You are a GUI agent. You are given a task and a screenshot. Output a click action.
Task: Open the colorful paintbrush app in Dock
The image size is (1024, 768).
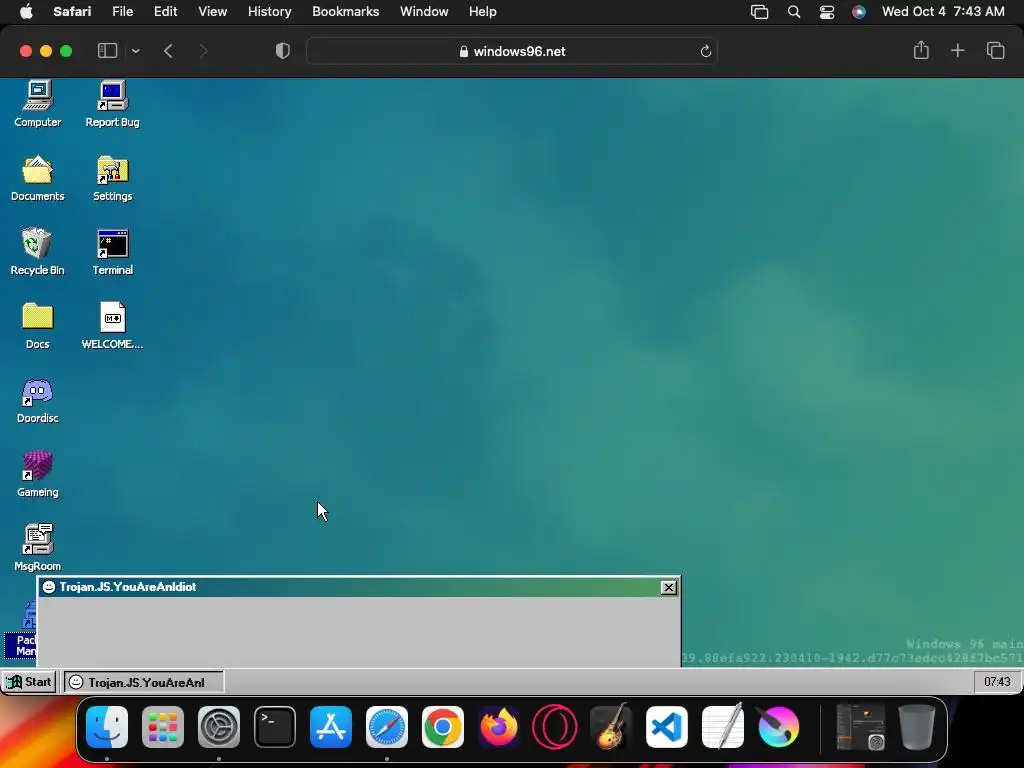pyautogui.click(x=778, y=726)
